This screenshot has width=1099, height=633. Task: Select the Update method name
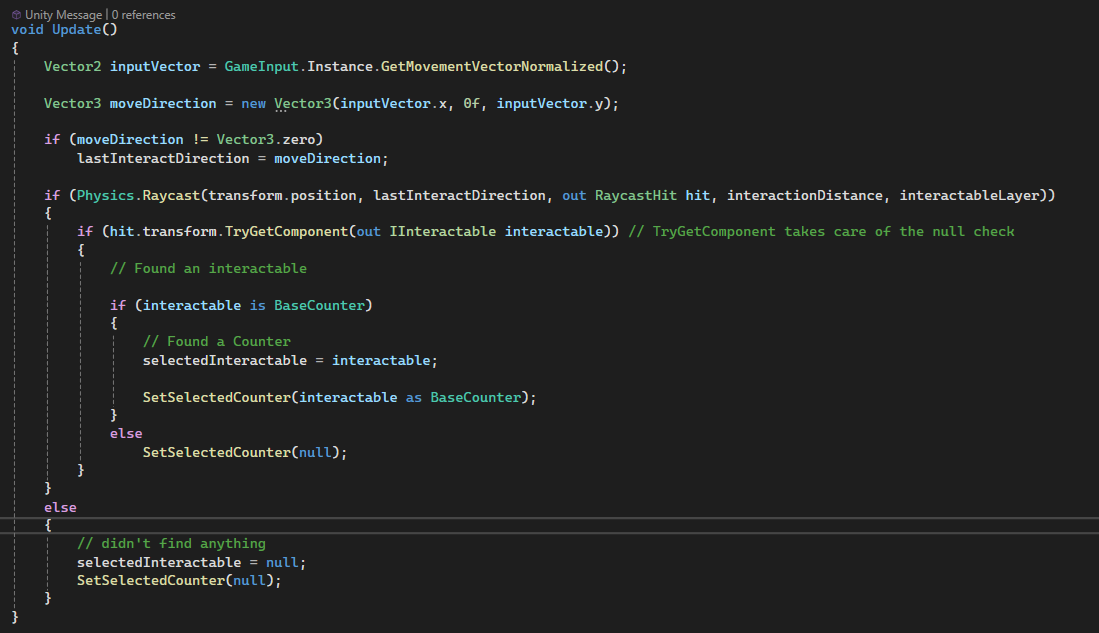click(75, 29)
